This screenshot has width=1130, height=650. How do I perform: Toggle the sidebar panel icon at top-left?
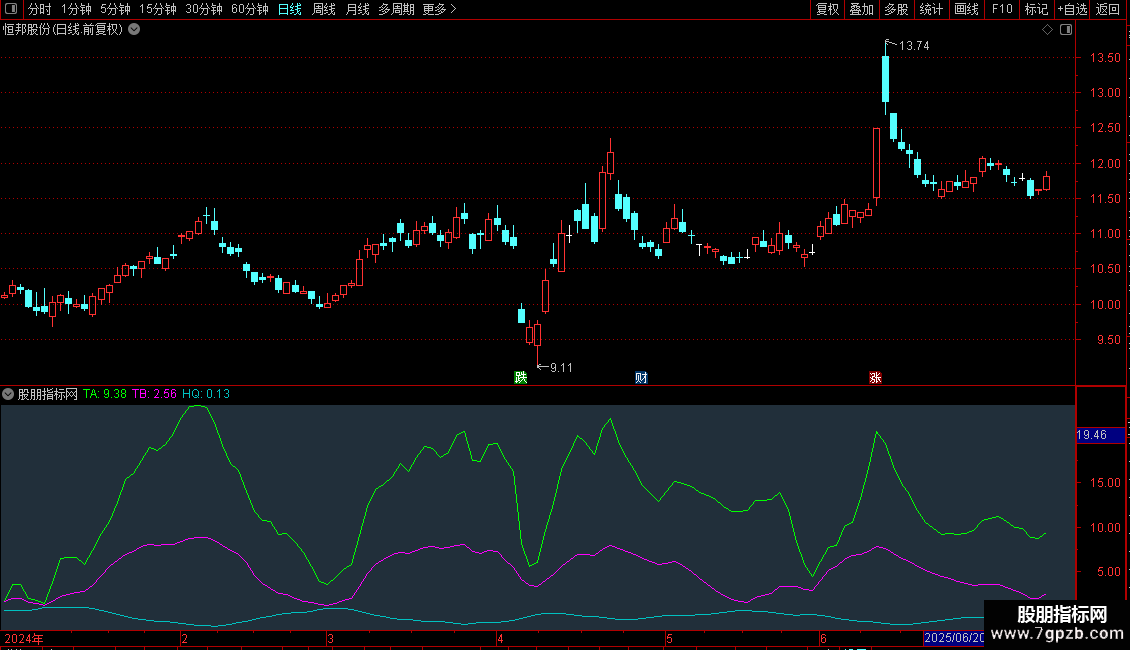tap(11, 9)
